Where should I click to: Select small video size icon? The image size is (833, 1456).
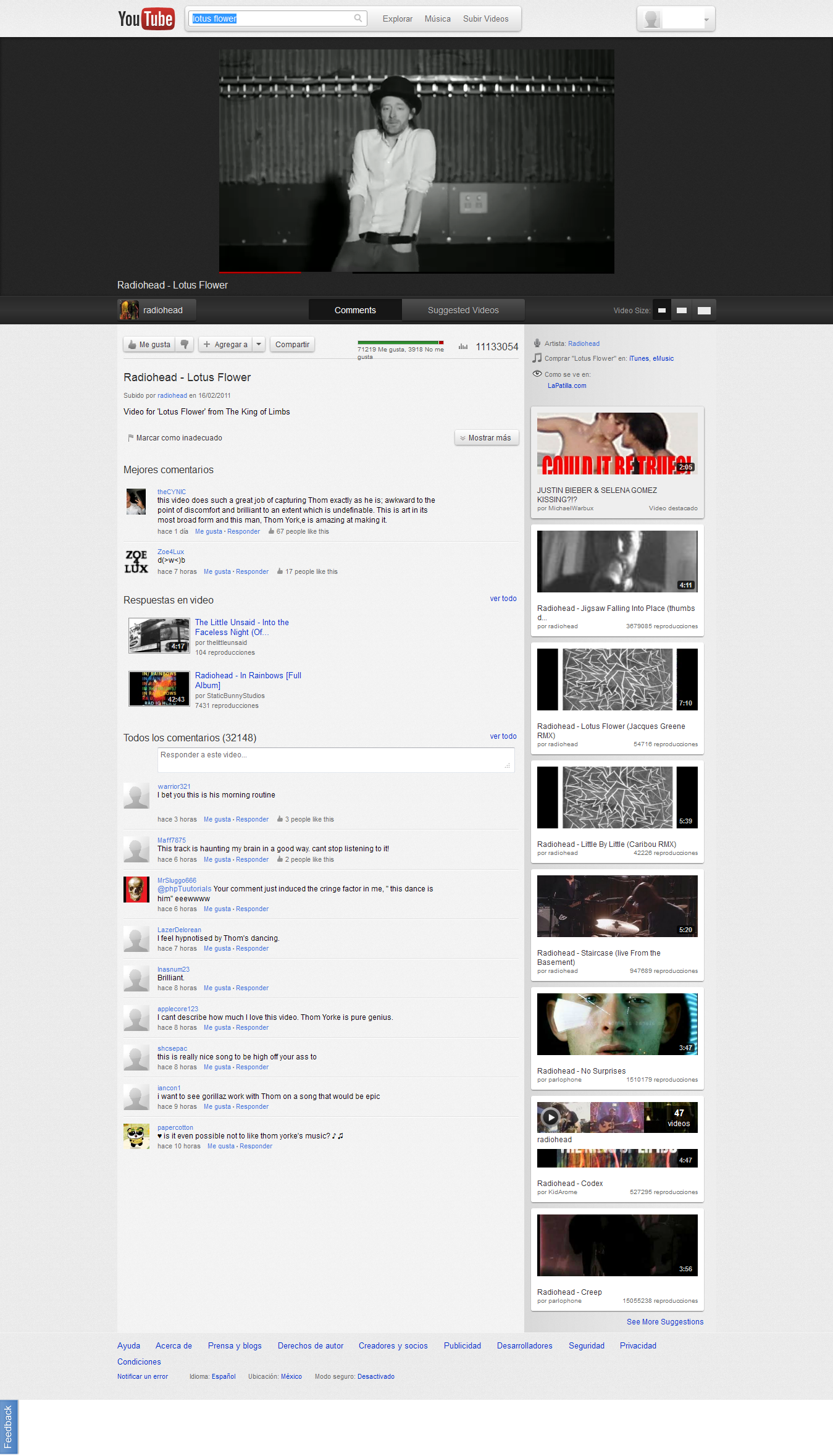(661, 310)
